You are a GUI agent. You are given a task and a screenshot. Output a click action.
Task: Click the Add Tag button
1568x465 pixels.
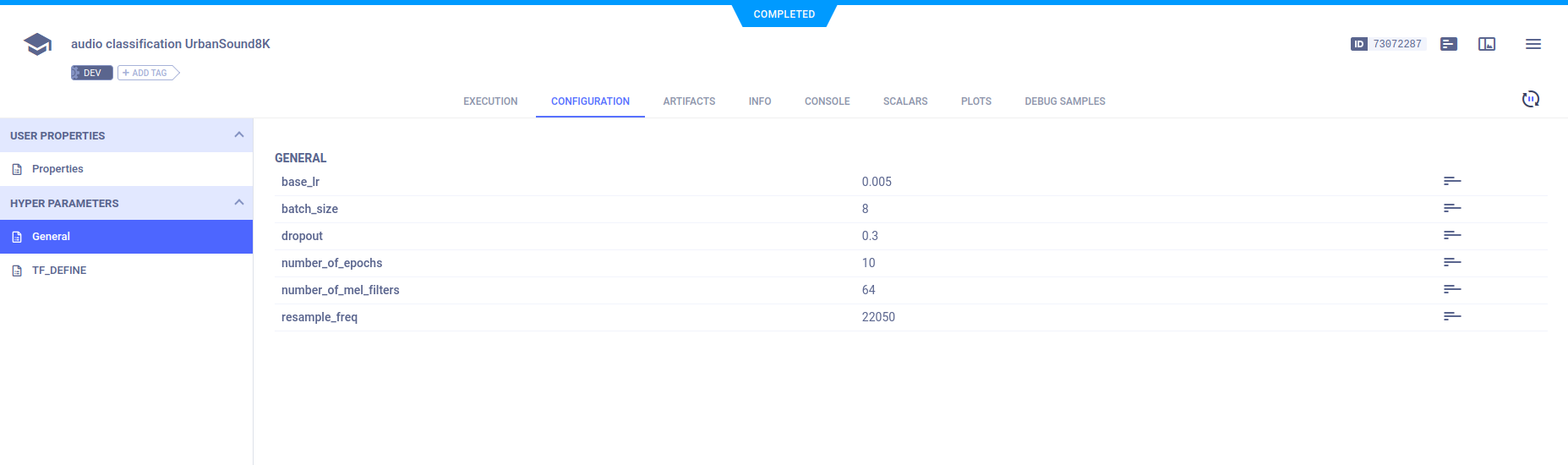(148, 74)
